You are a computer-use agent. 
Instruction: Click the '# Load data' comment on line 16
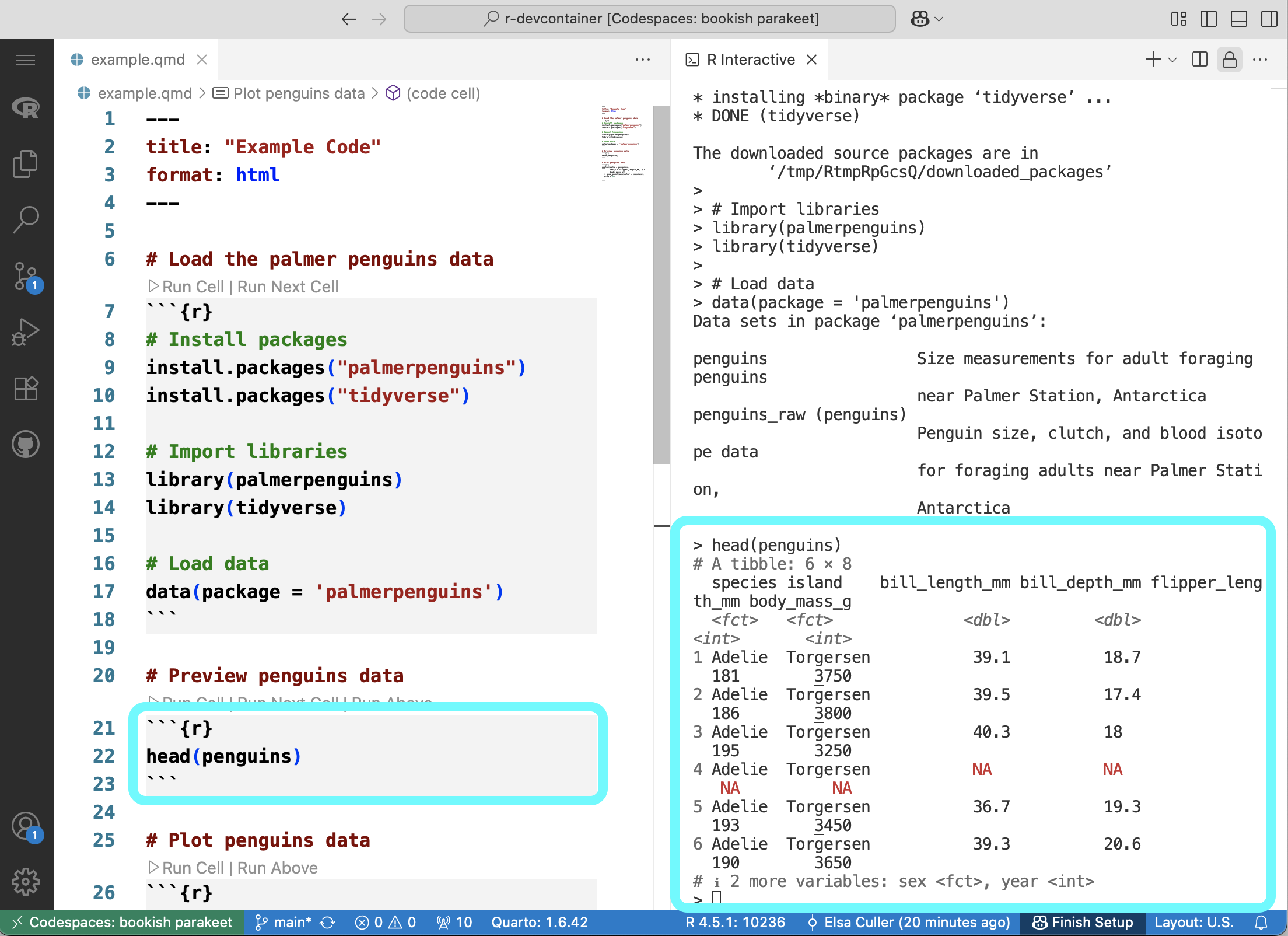(208, 564)
